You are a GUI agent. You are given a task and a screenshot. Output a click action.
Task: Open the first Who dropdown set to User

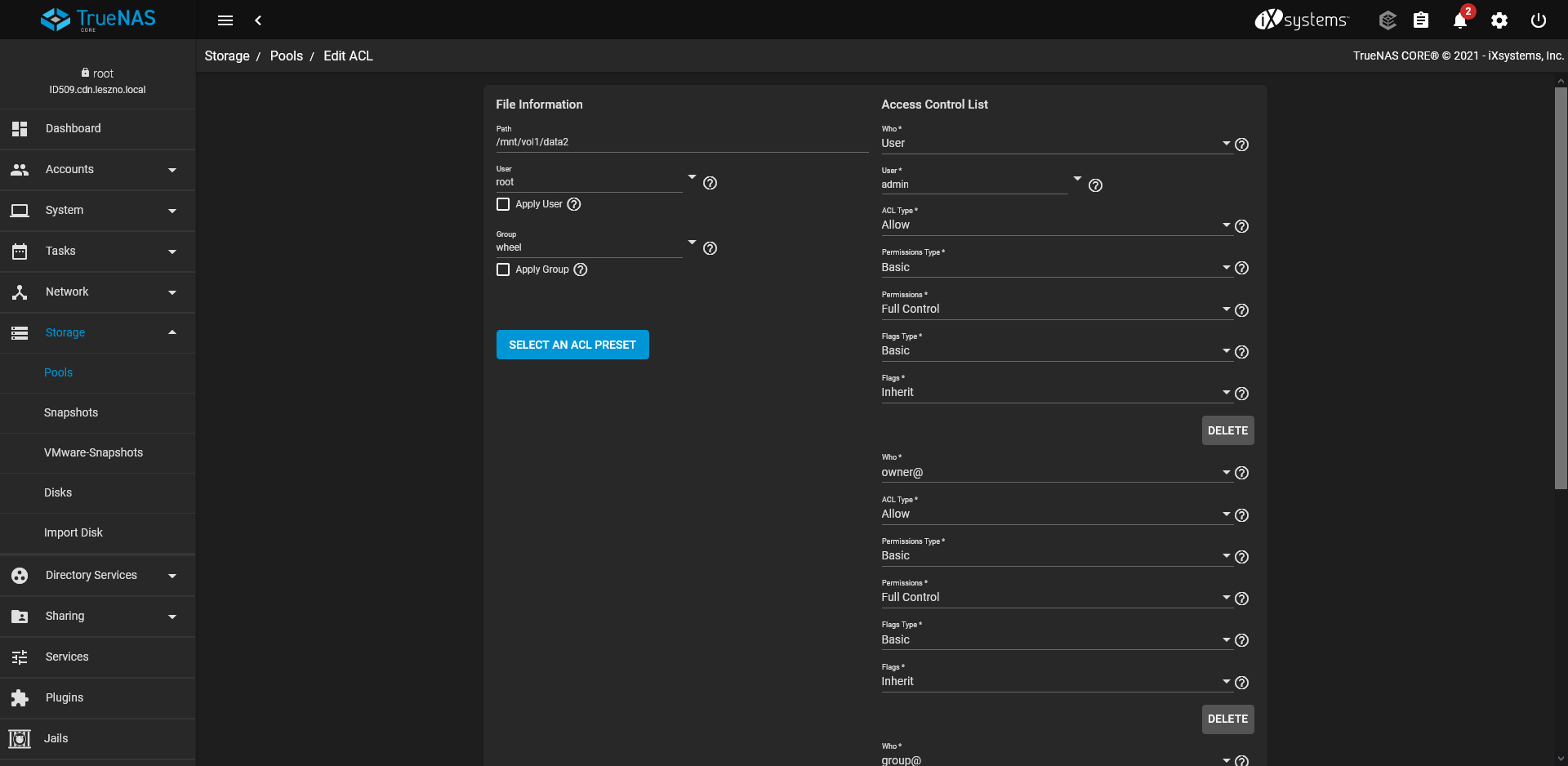tap(1055, 144)
